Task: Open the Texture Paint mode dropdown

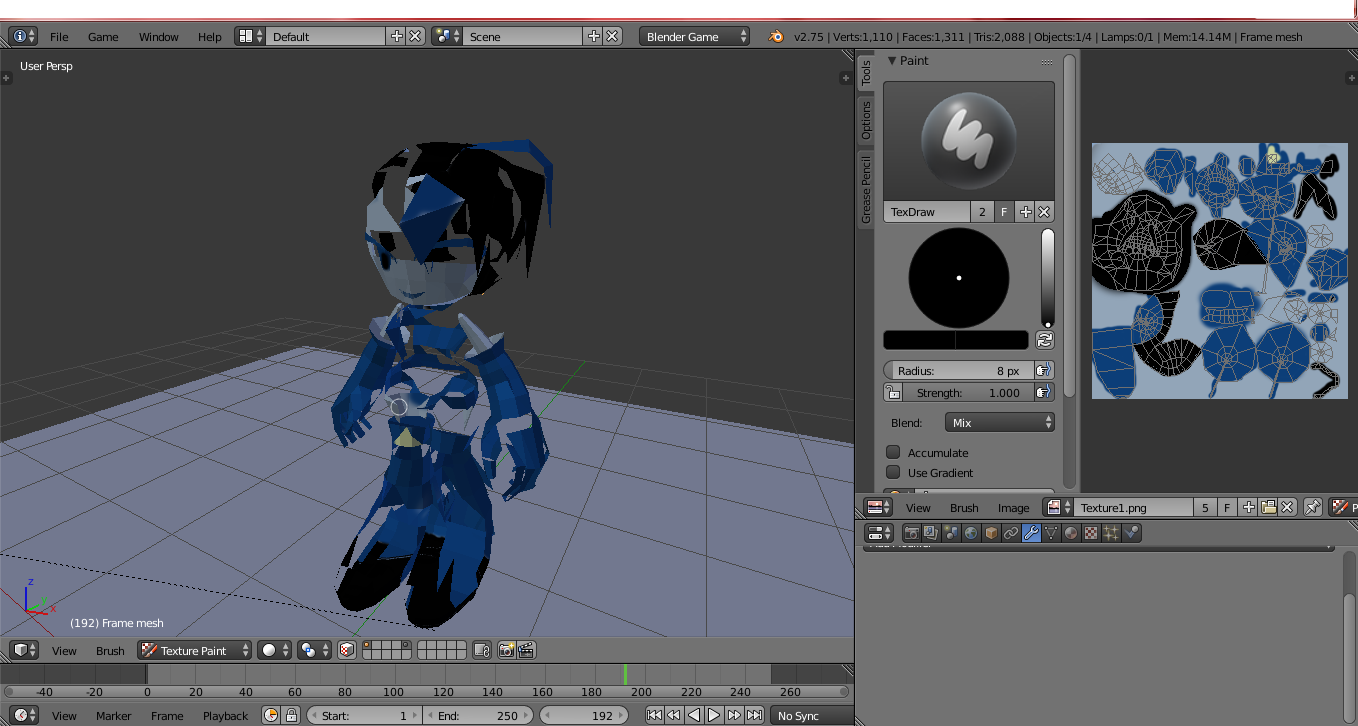Action: pyautogui.click(x=195, y=650)
